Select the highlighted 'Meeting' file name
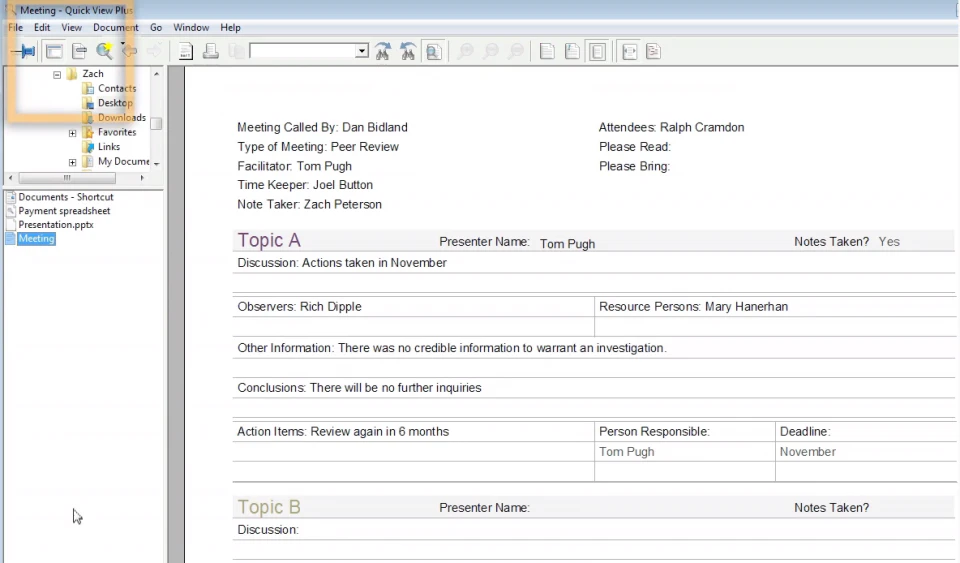Viewport: 960px width, 563px height. [36, 239]
